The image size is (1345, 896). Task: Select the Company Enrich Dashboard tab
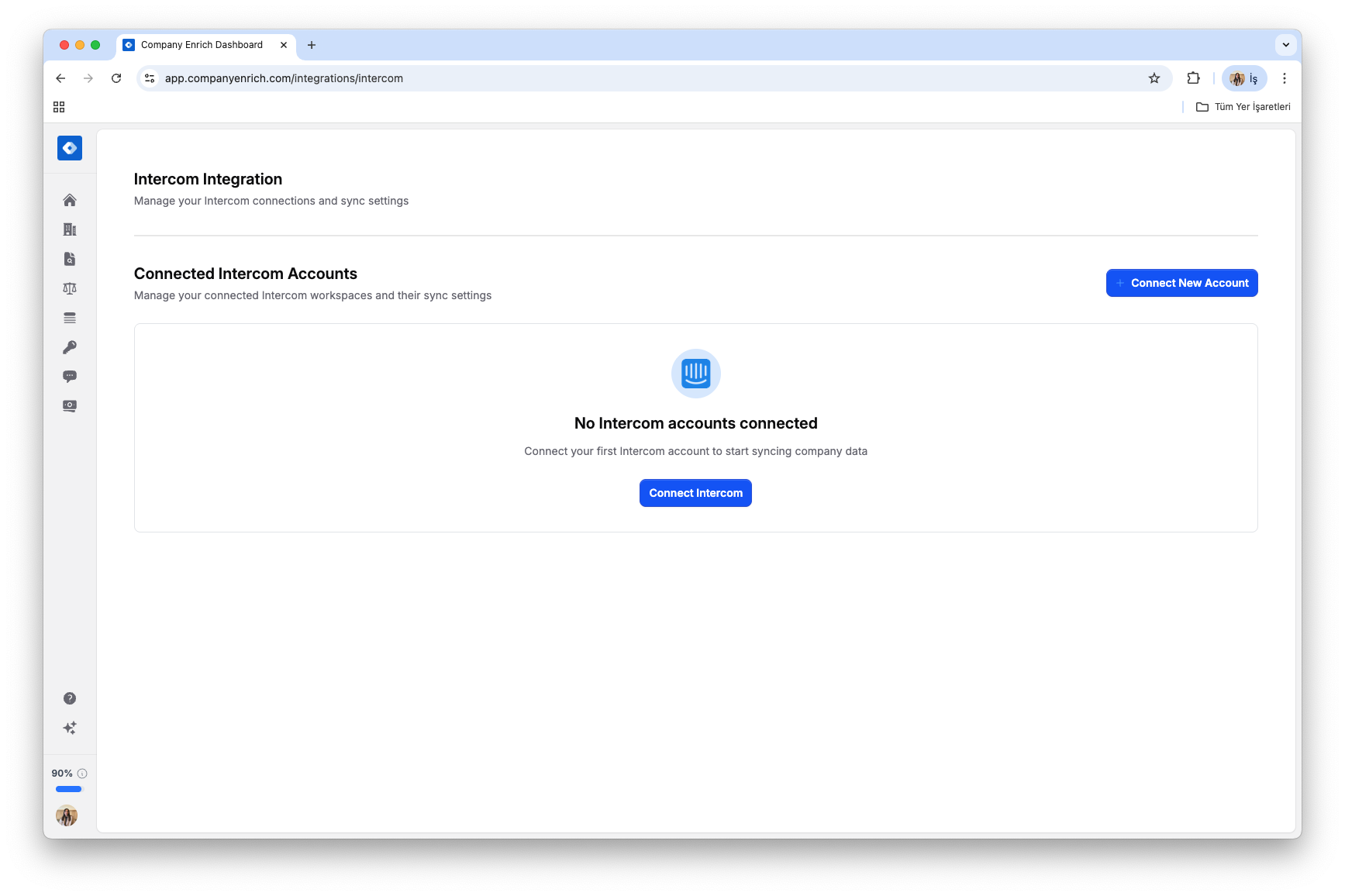(206, 45)
